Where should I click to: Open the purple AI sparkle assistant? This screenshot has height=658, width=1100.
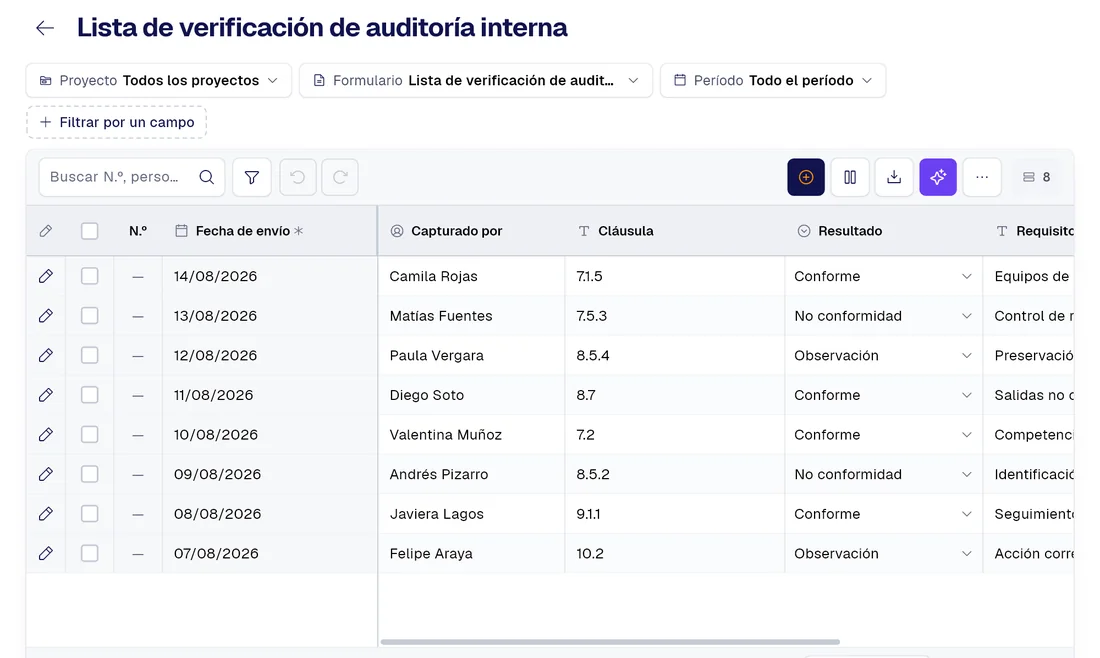938,177
